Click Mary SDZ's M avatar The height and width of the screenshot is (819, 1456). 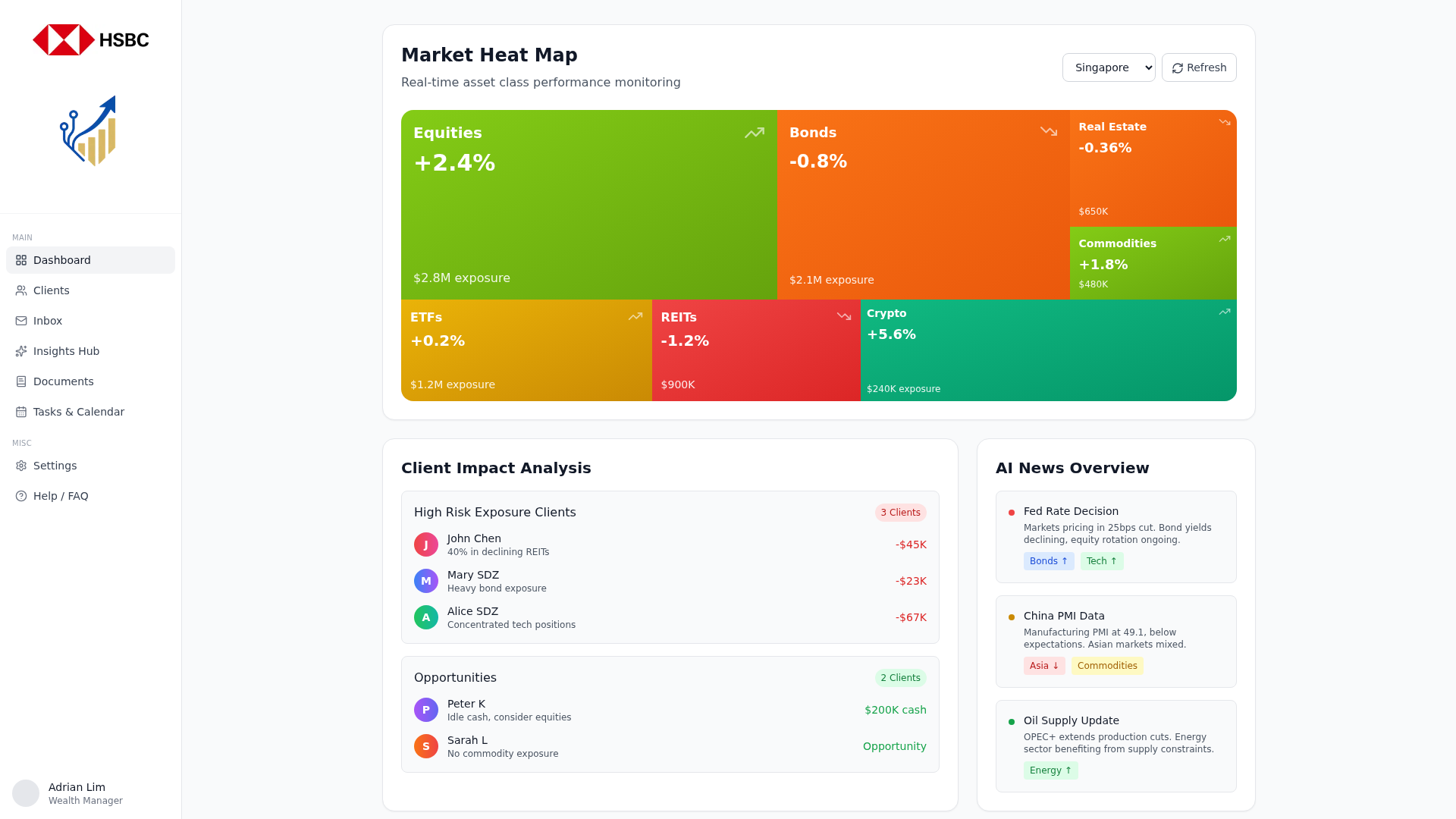tap(426, 581)
